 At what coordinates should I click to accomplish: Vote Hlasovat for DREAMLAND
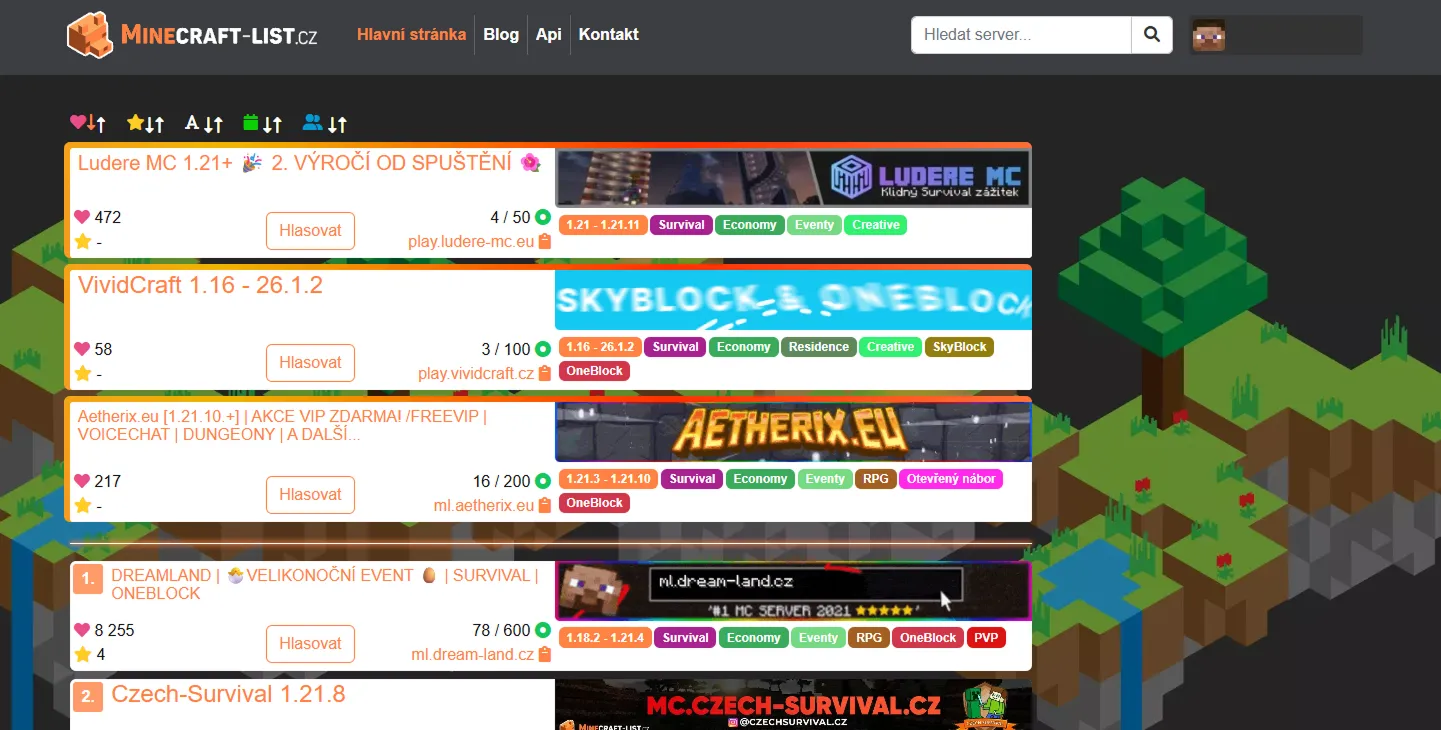310,643
